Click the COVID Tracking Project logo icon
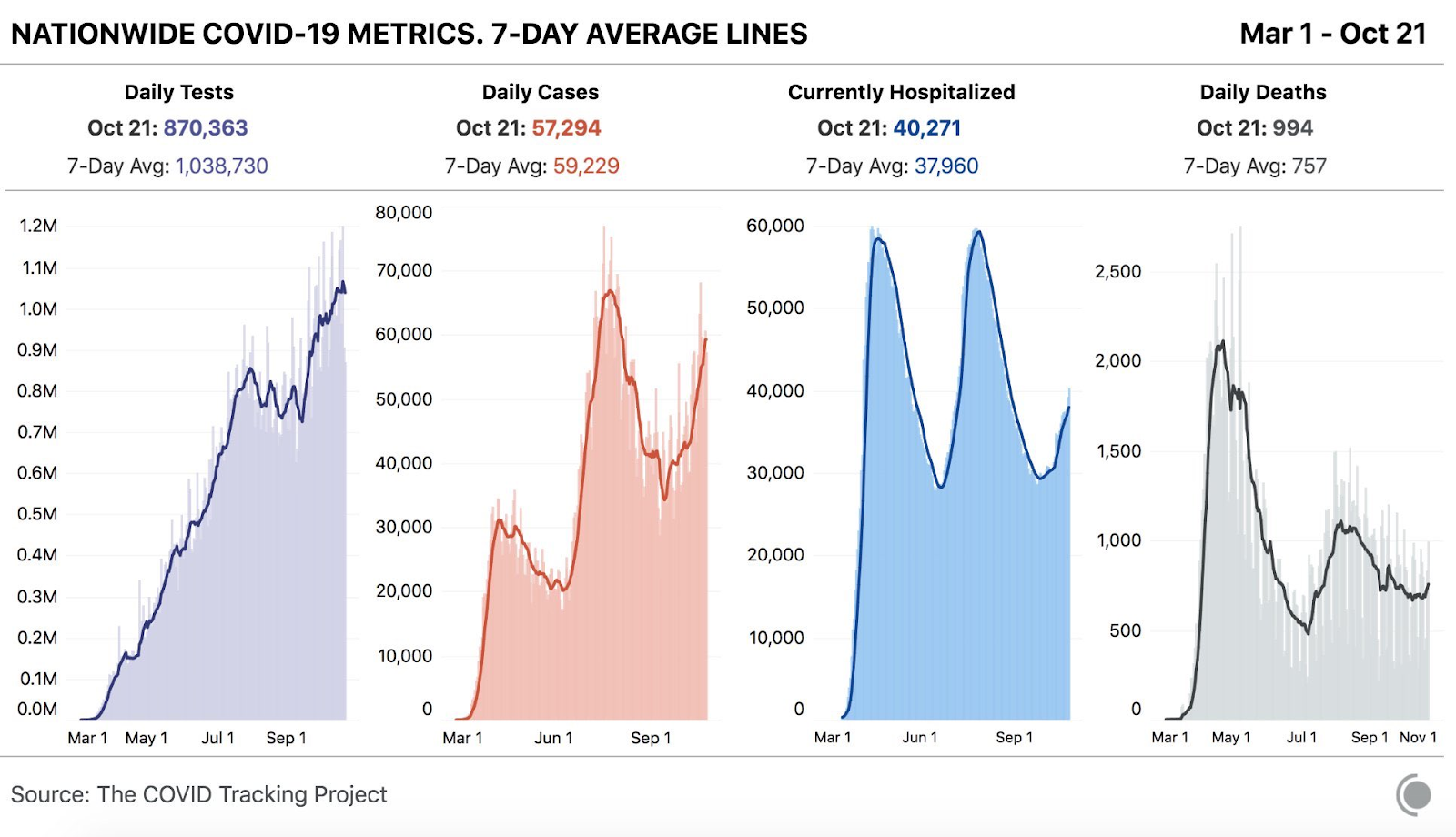This screenshot has width=1456, height=837. 1413,794
